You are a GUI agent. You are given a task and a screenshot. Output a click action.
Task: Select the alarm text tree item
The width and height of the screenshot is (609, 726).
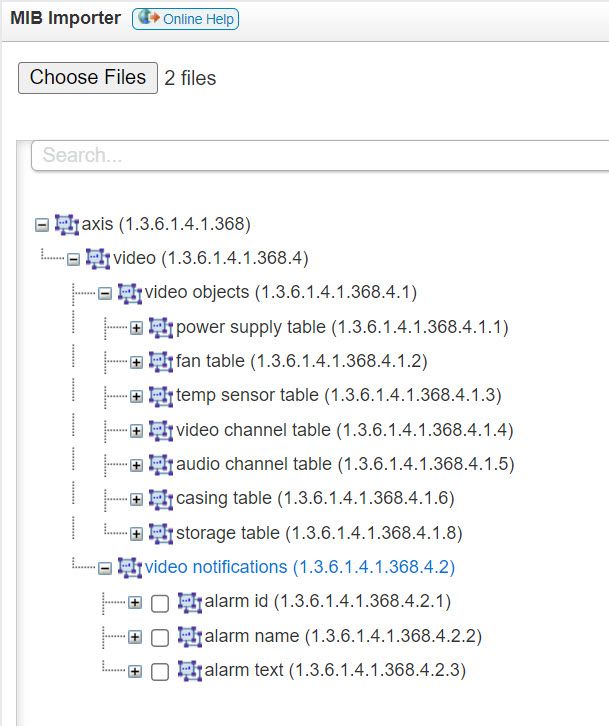(335, 670)
